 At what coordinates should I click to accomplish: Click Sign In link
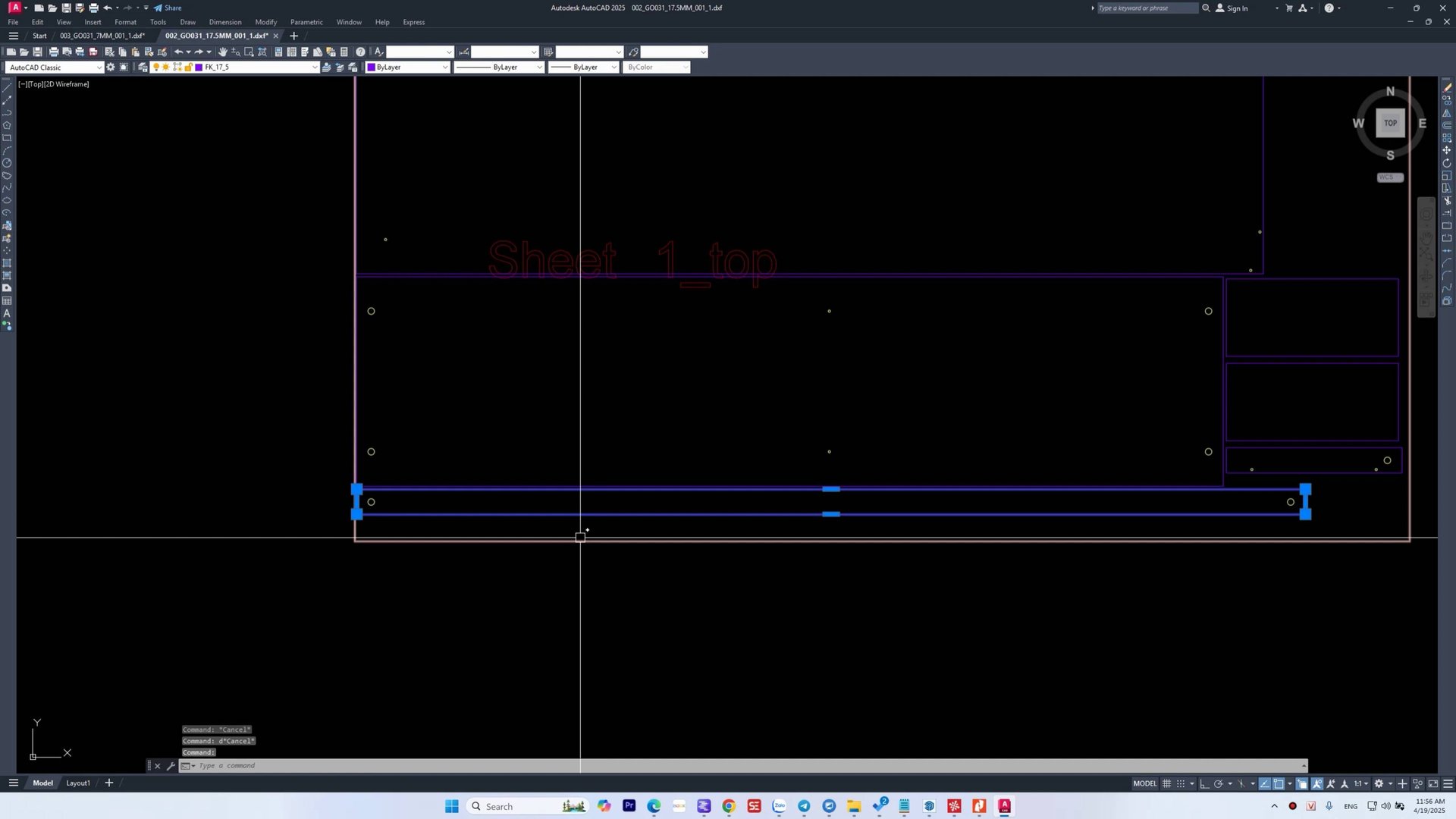pos(1237,8)
